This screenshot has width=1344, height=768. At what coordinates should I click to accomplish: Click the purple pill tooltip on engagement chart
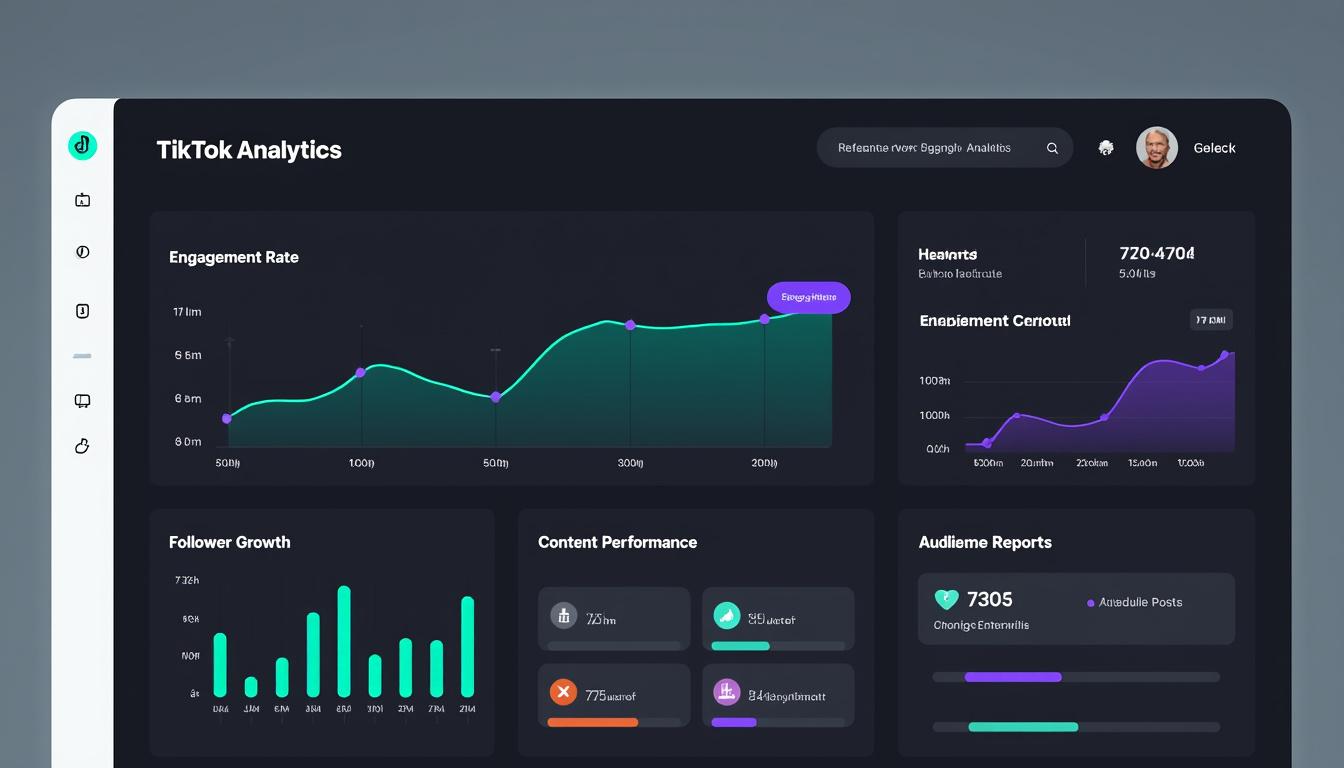click(808, 297)
